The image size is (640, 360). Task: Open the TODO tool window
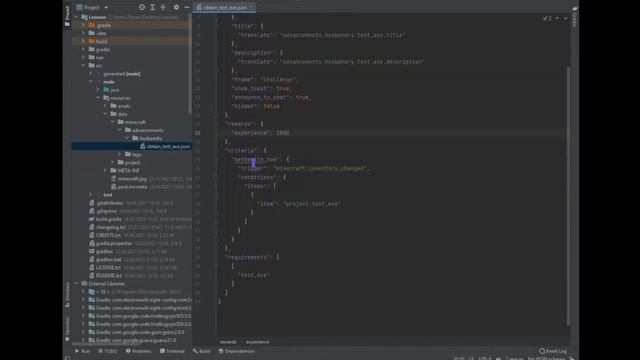pos(107,351)
